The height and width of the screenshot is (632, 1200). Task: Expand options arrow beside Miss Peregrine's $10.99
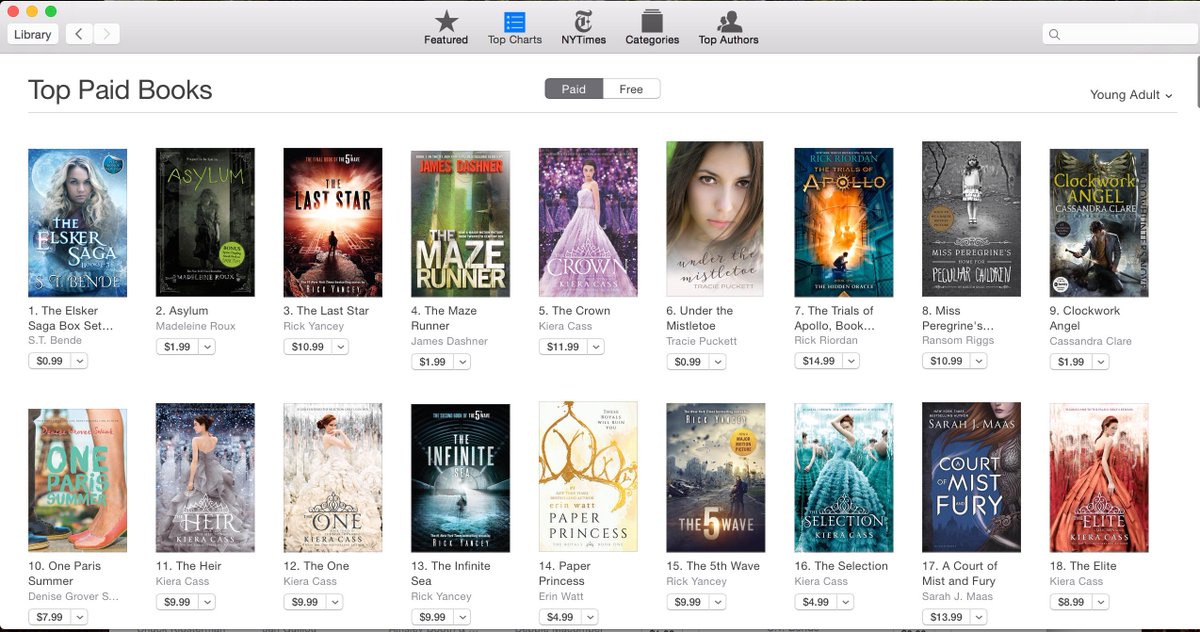point(979,361)
